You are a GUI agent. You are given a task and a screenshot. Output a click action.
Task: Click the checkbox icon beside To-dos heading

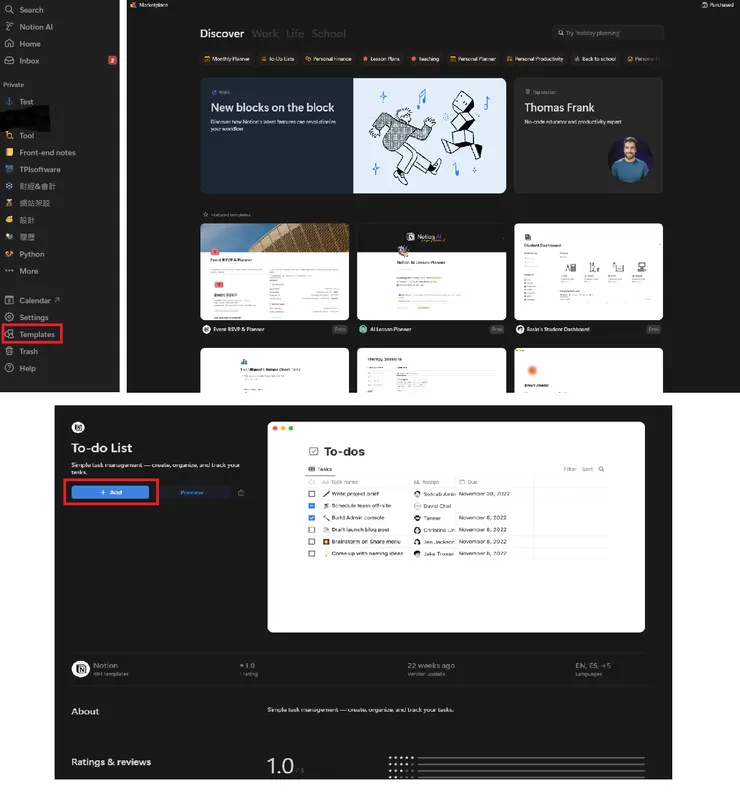(x=313, y=451)
